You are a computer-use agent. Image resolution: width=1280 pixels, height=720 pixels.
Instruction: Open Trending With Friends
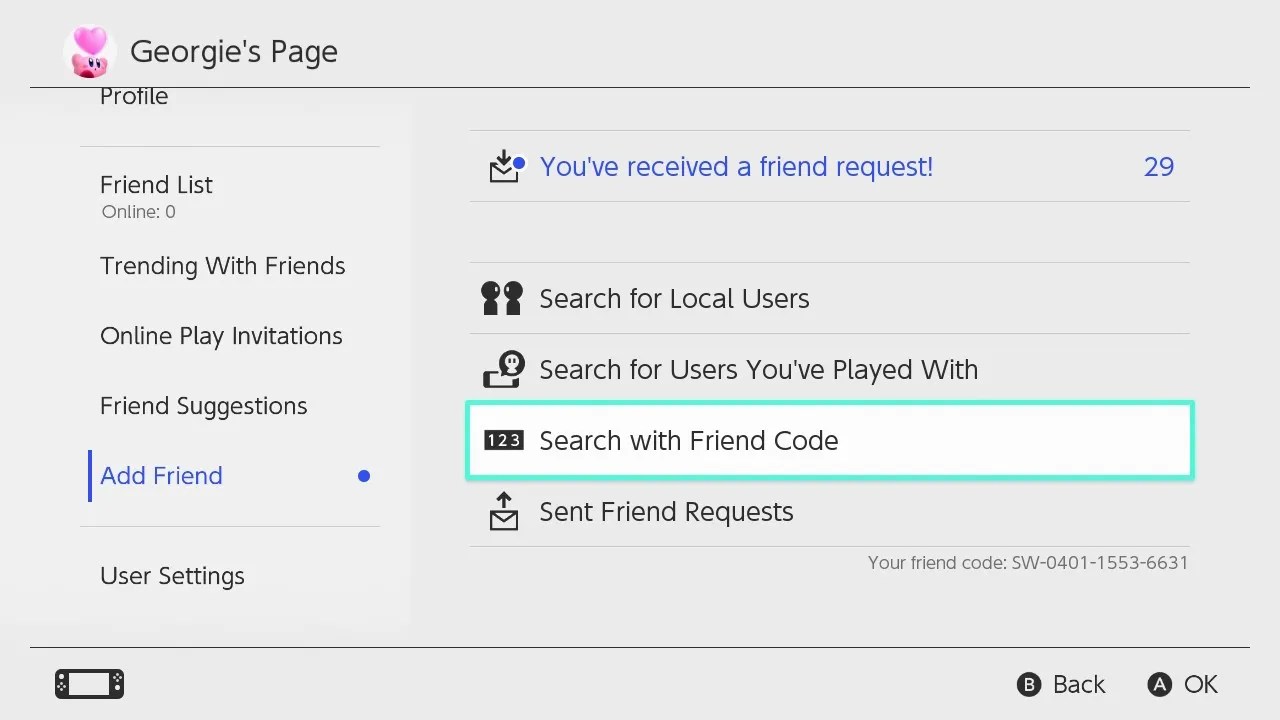click(x=222, y=266)
